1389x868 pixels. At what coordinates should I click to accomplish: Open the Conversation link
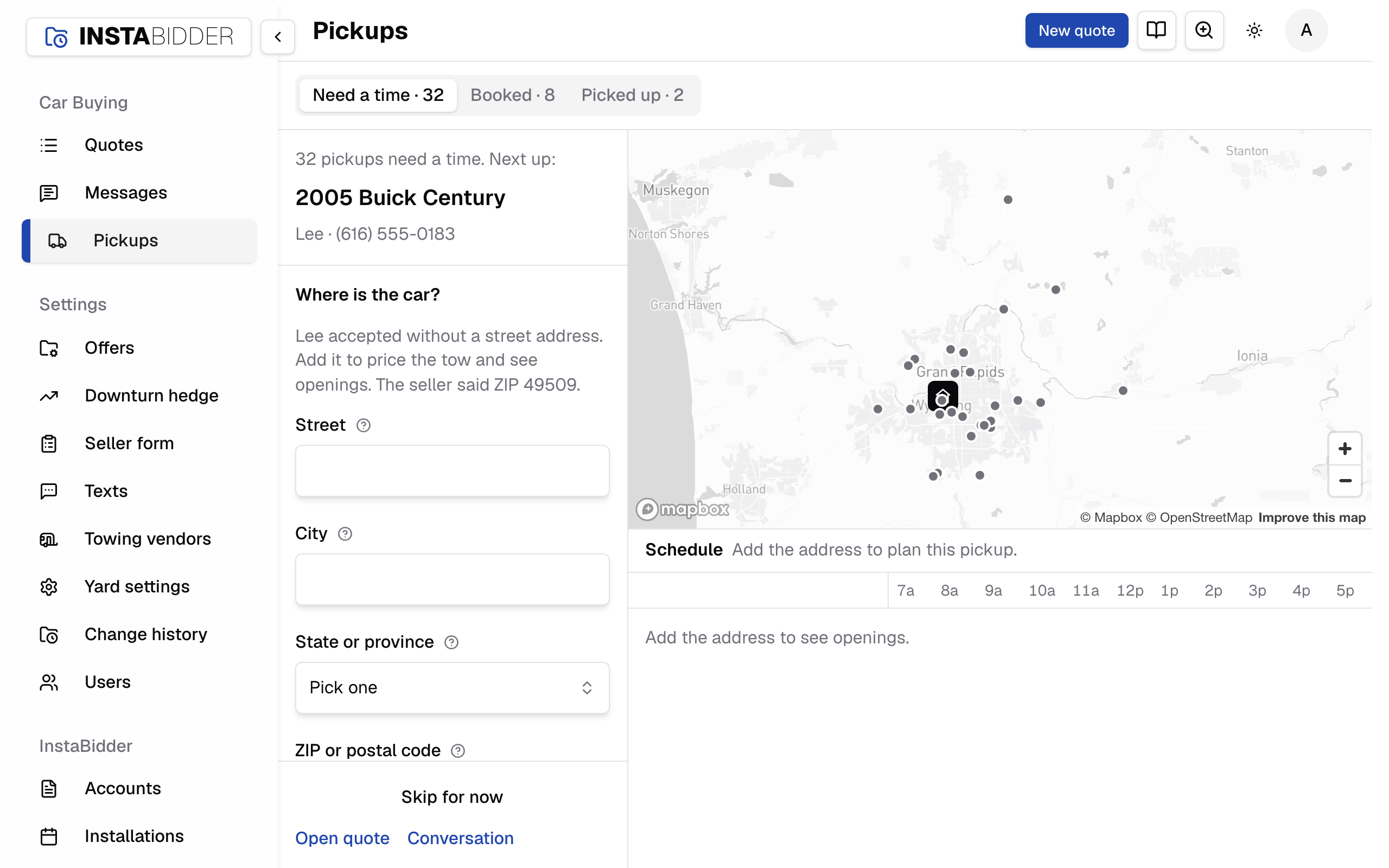point(460,838)
